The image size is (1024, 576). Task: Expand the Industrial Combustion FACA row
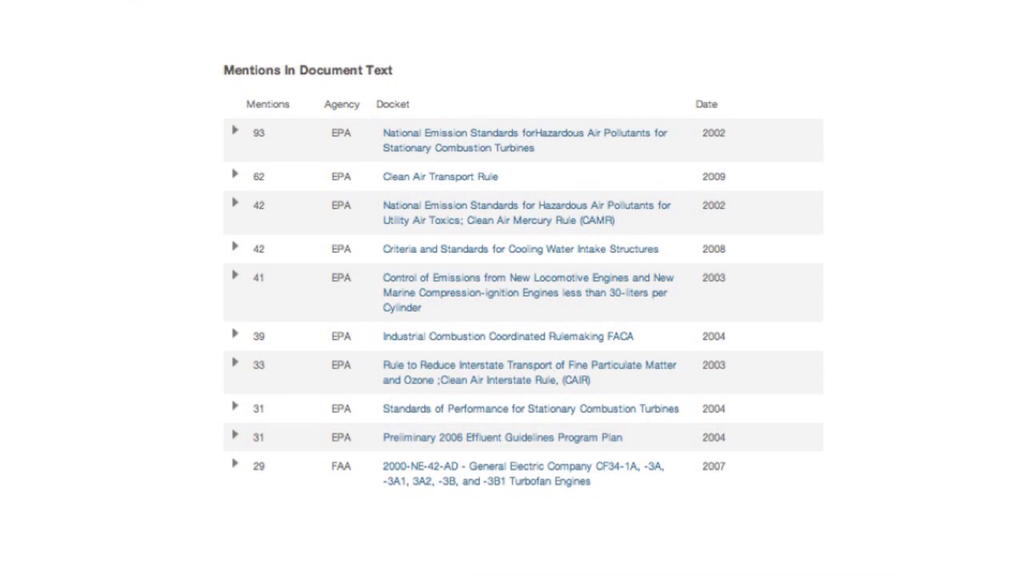click(x=235, y=334)
